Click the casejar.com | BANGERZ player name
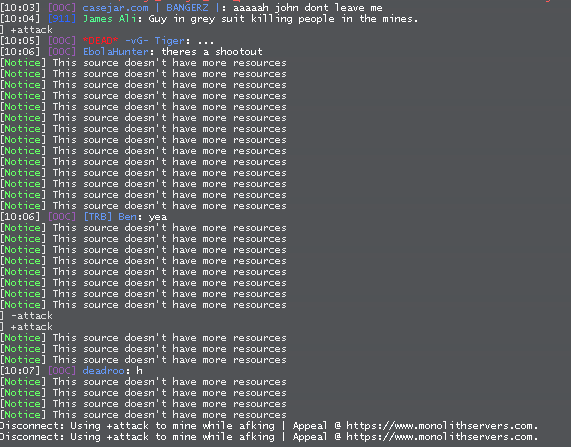The width and height of the screenshot is (571, 447). (151, 8)
